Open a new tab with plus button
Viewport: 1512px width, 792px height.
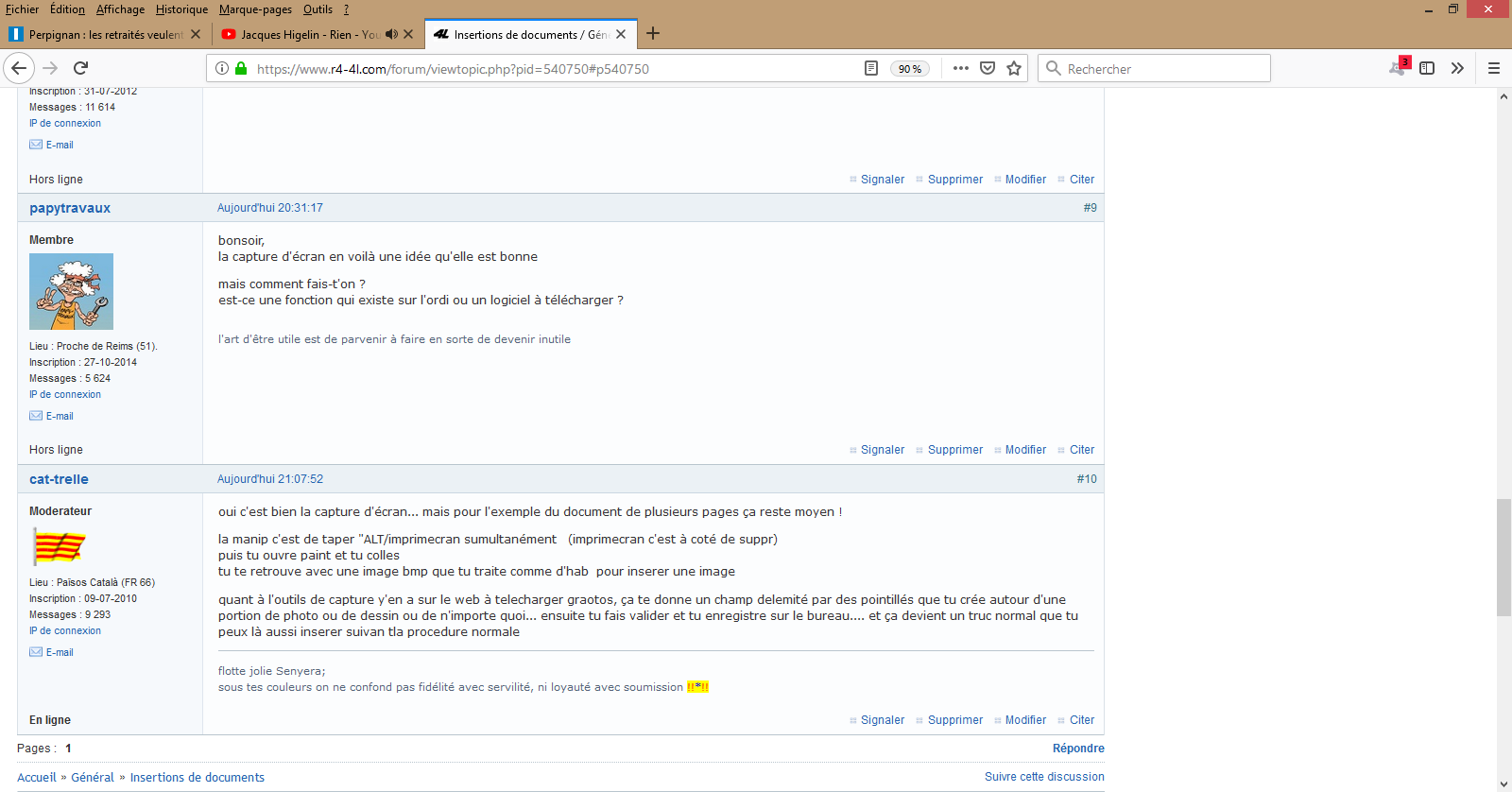(653, 34)
